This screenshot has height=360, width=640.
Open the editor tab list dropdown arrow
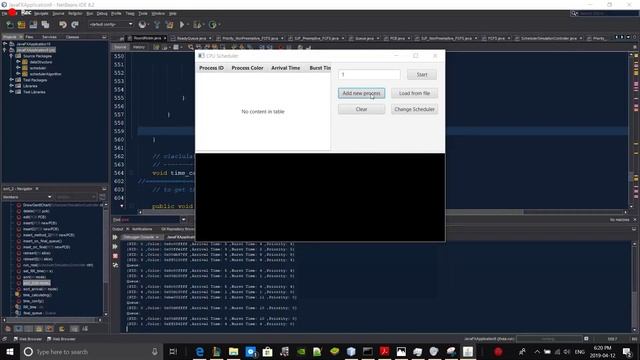(x=628, y=37)
